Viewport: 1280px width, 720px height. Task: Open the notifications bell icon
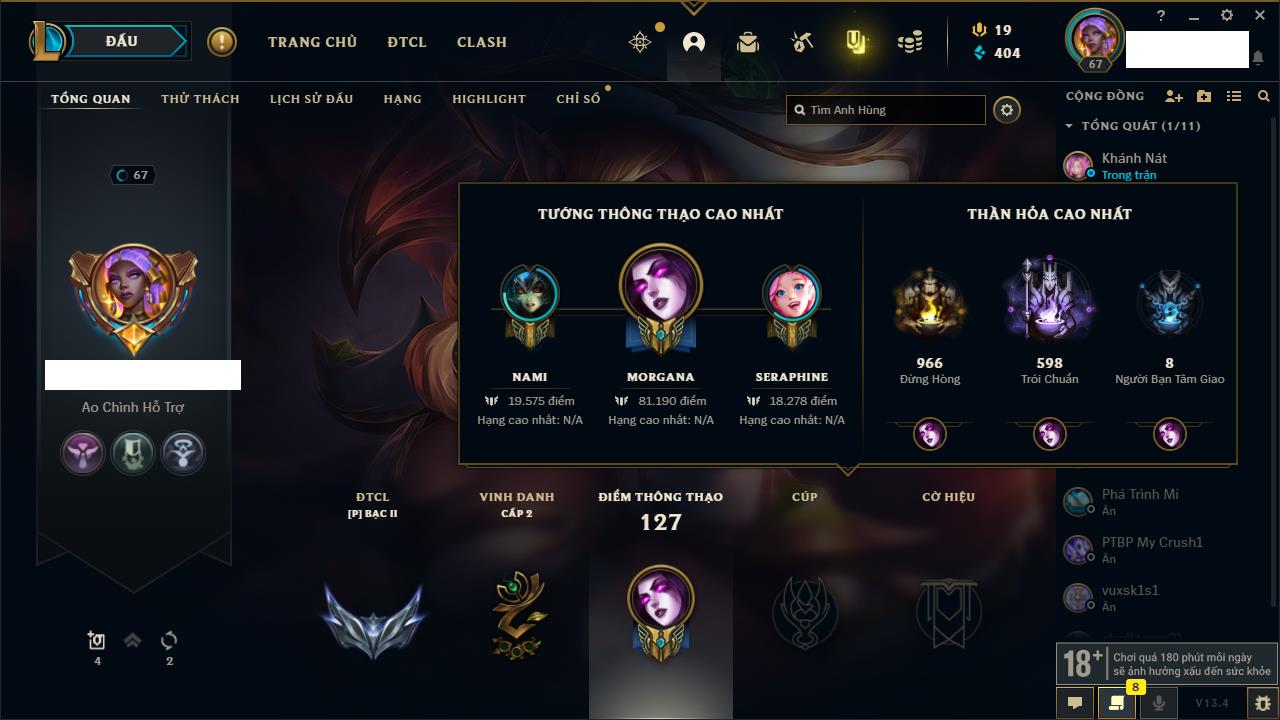(x=1258, y=58)
